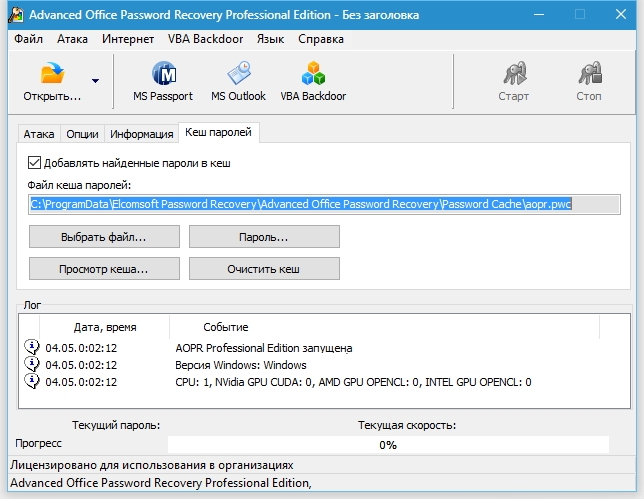
Task: Click the application icon in title bar
Action: 16,15
